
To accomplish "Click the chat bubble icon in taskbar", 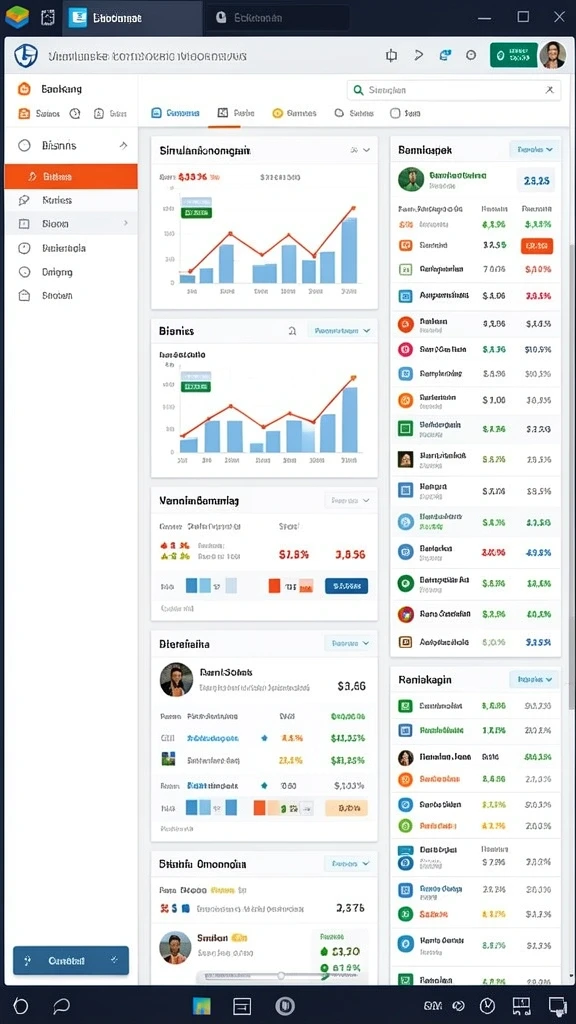I will [x=61, y=1005].
